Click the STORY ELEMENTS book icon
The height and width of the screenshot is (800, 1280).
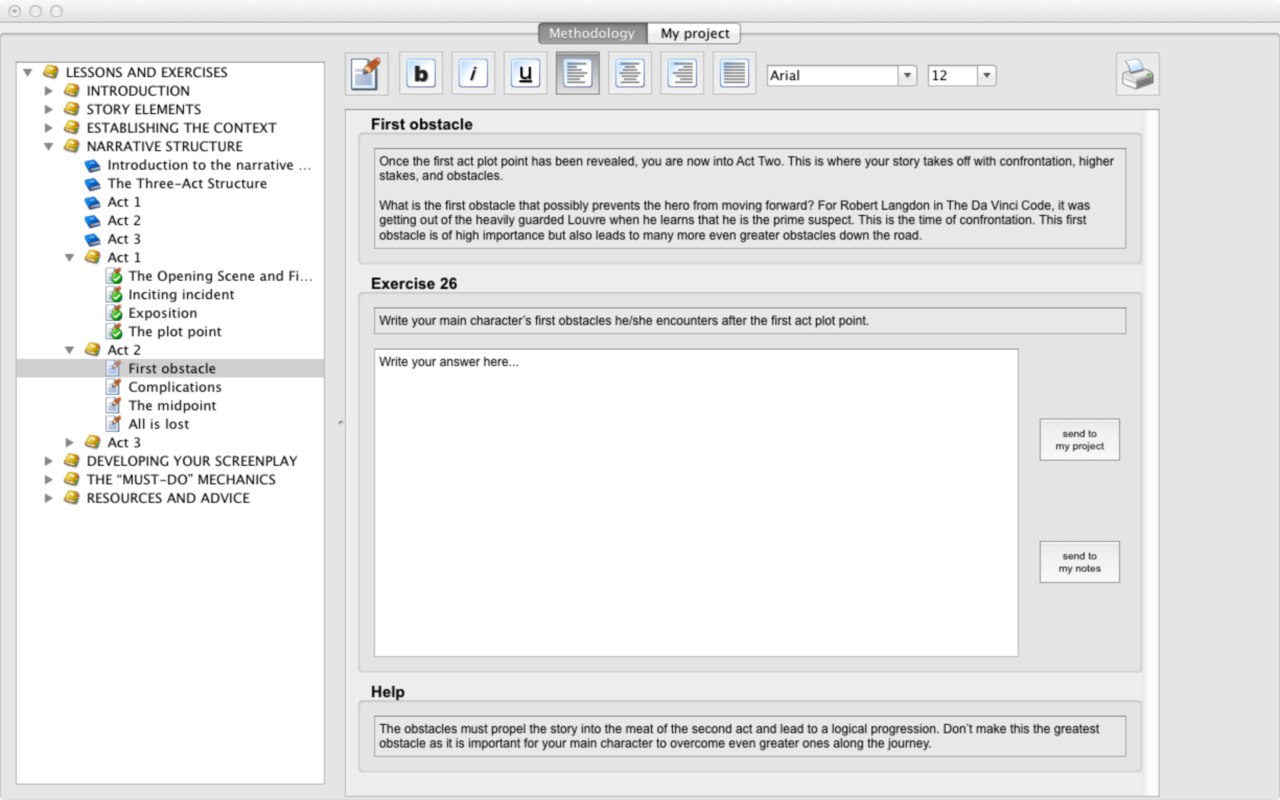tap(71, 109)
